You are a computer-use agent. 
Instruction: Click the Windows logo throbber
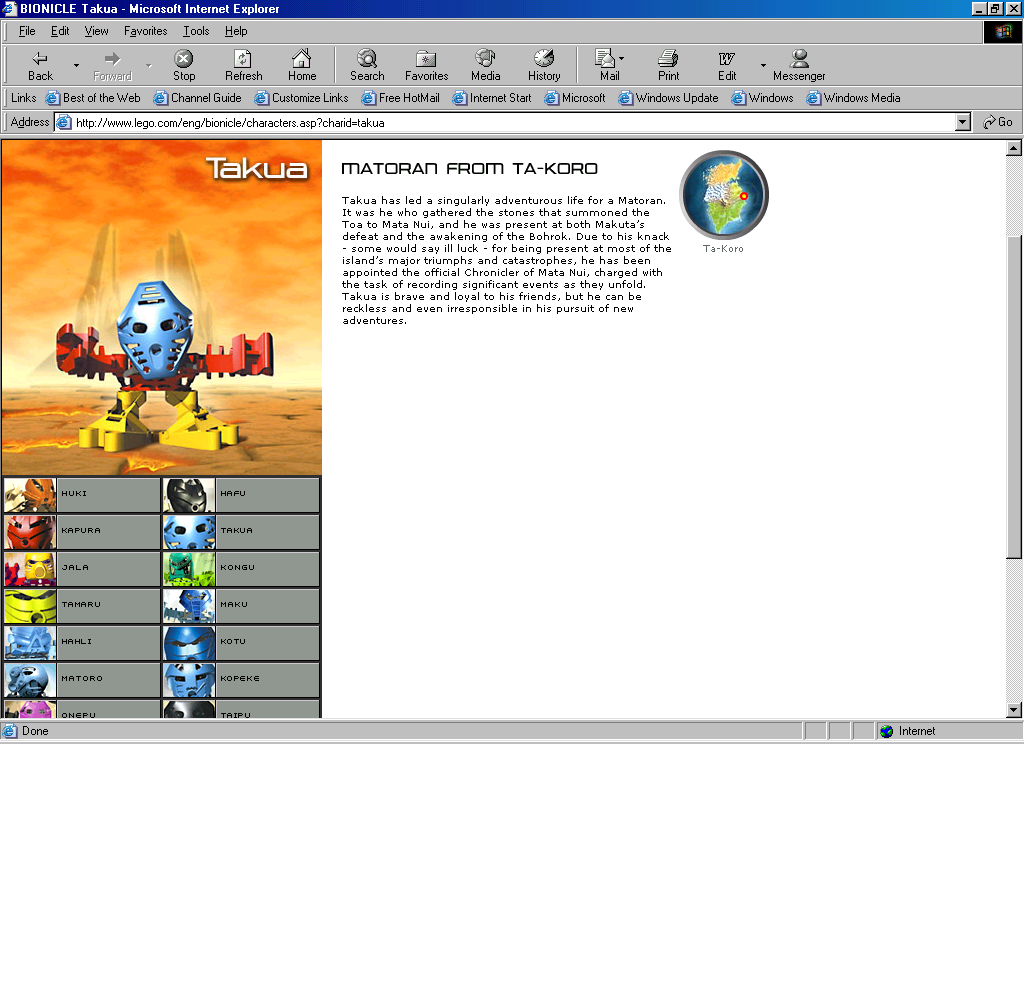click(1002, 32)
